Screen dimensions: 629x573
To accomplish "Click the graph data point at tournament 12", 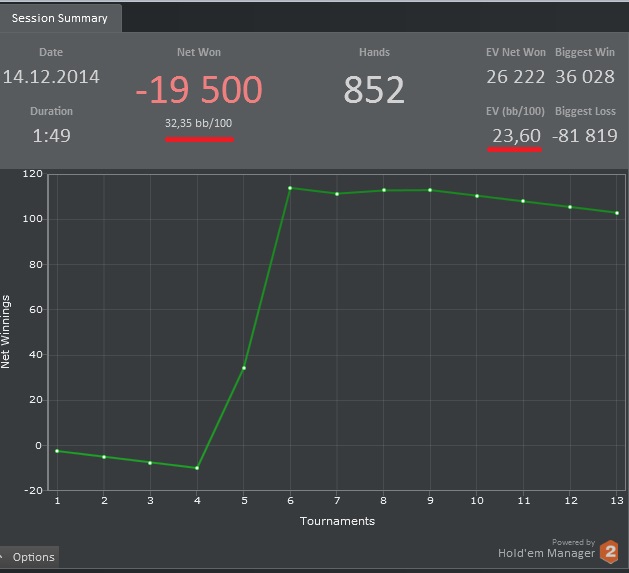I will tap(570, 207).
